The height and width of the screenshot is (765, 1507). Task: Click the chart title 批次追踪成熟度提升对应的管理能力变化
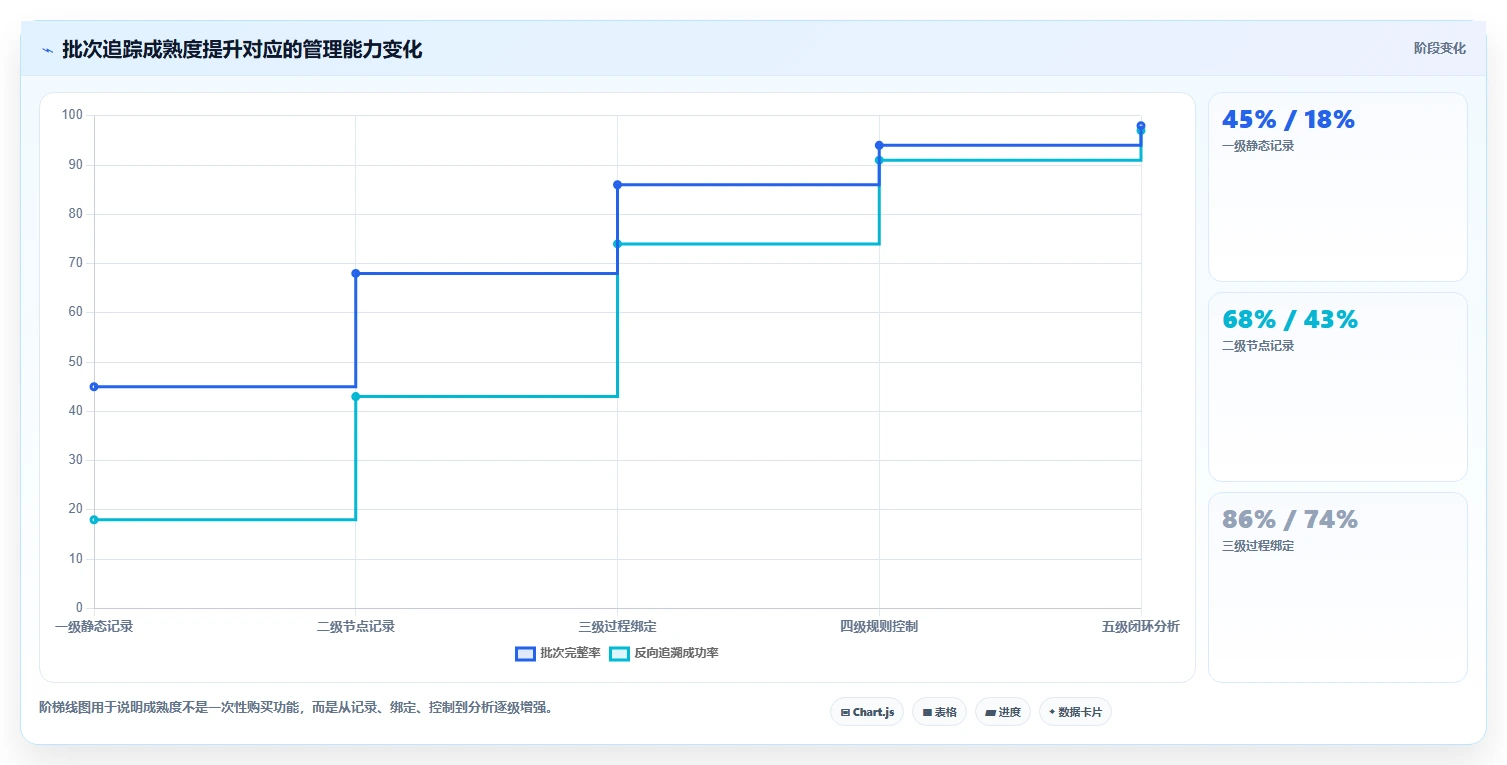coord(242,50)
